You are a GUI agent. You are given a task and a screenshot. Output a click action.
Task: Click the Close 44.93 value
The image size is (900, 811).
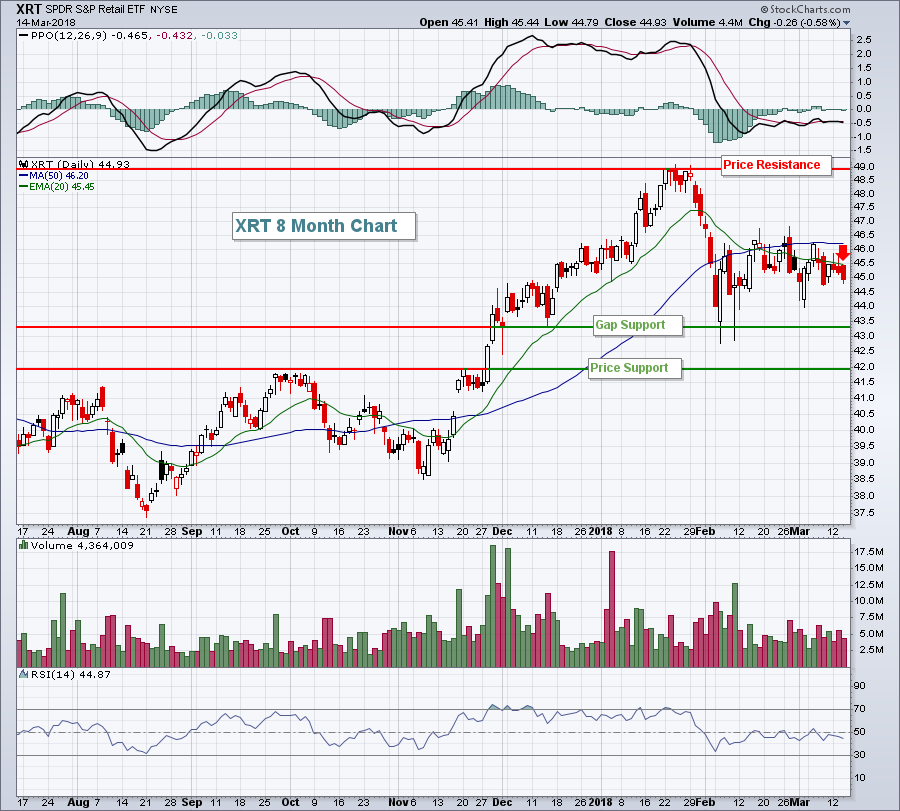635,22
